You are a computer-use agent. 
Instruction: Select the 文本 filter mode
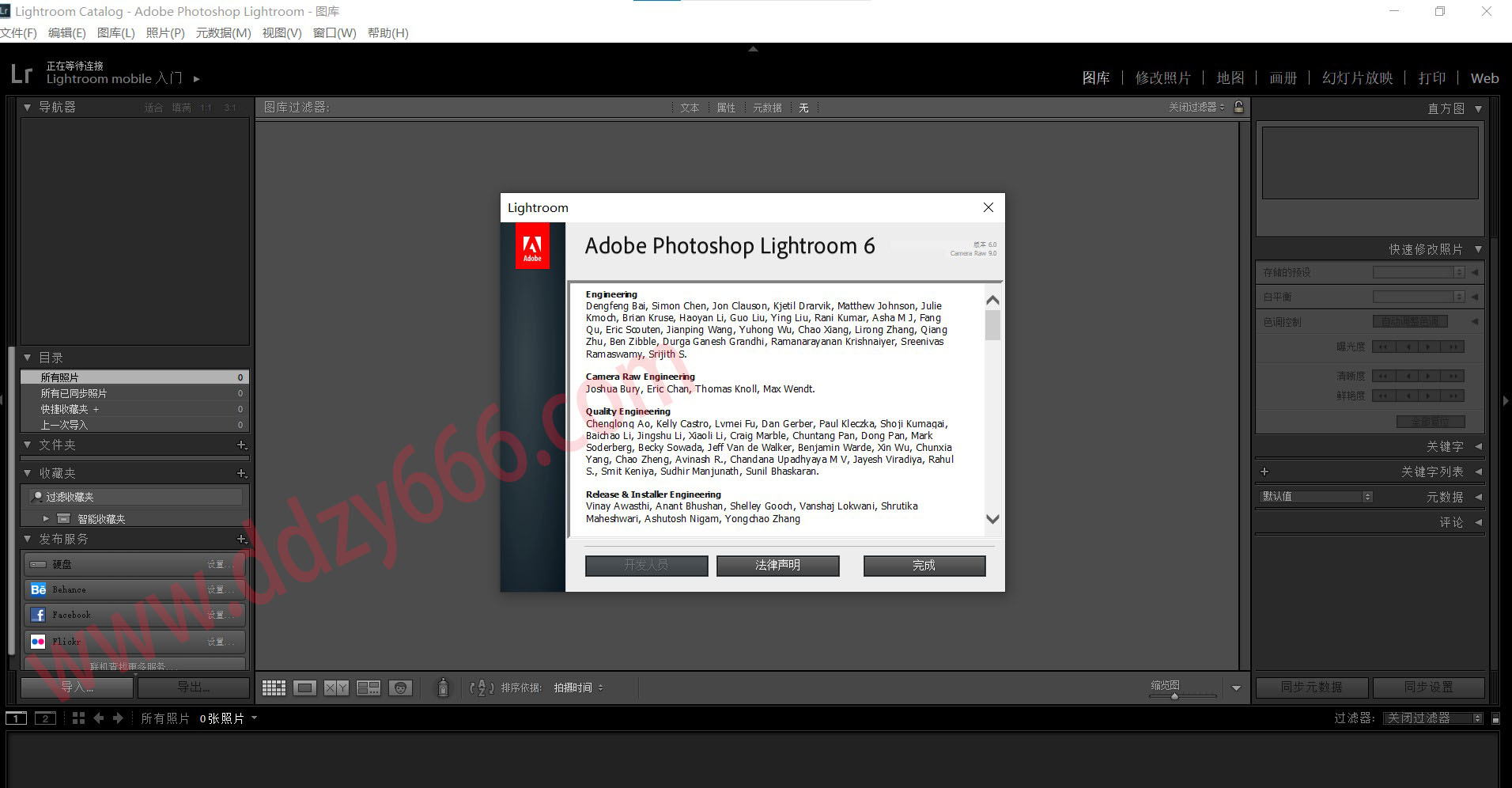pos(690,108)
